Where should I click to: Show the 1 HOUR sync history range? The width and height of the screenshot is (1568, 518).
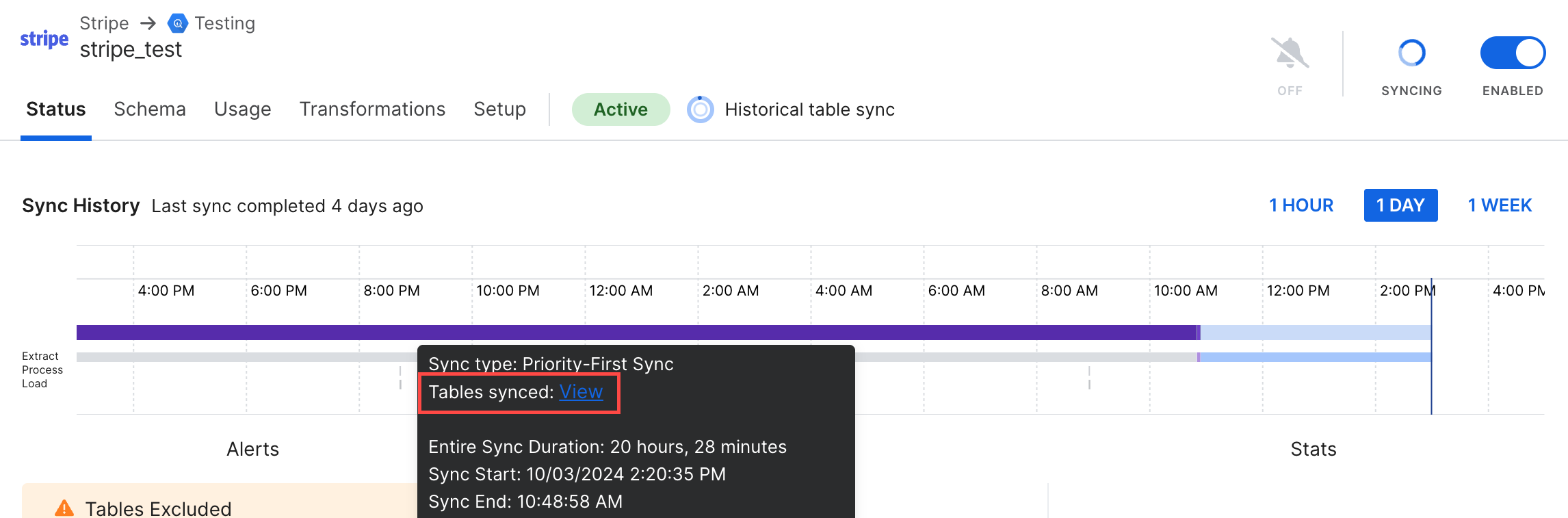pos(1301,205)
